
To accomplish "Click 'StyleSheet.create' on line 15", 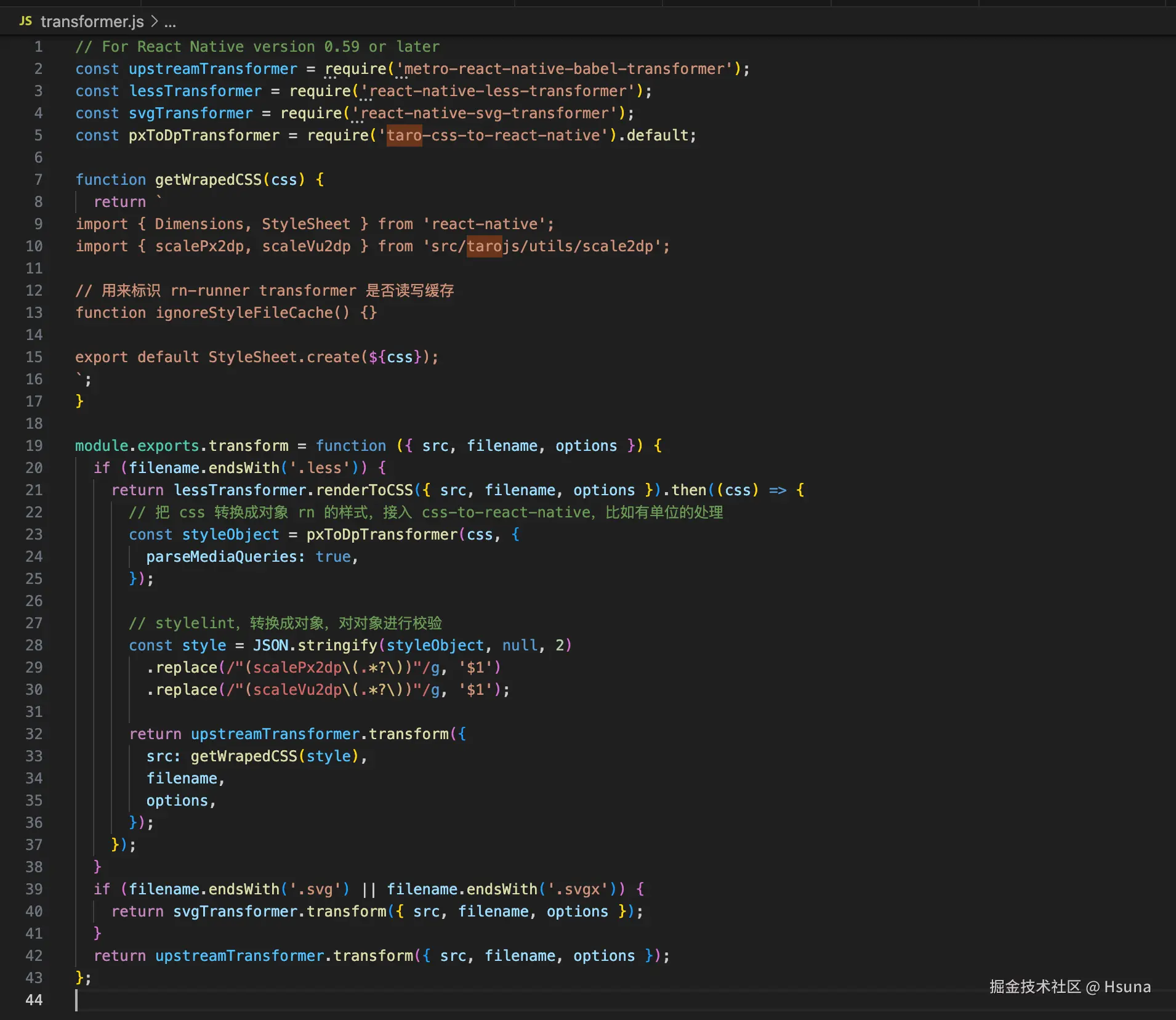I will 284,357.
